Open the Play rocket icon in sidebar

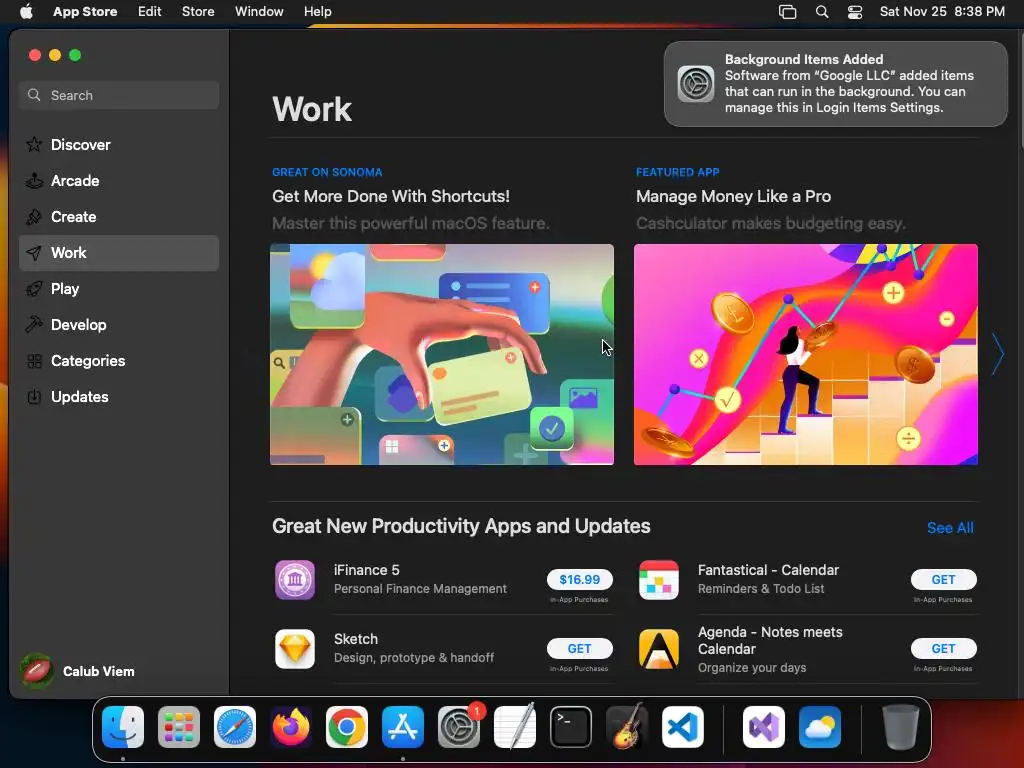click(x=34, y=289)
